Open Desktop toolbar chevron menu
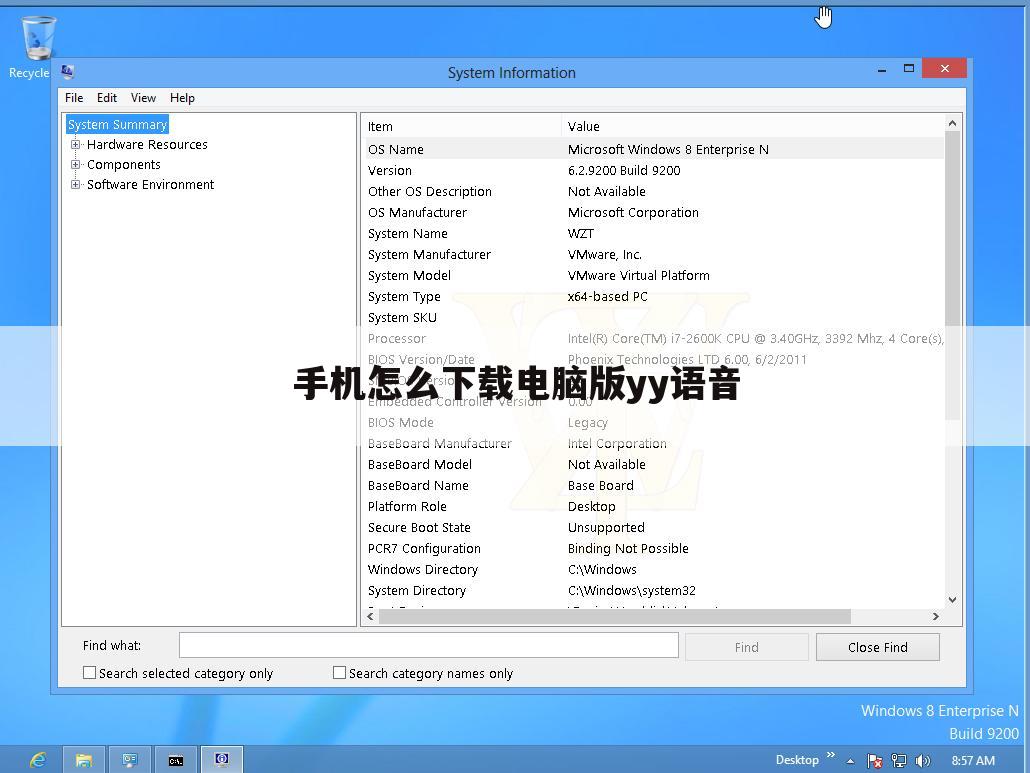The height and width of the screenshot is (773, 1030). tap(831, 755)
